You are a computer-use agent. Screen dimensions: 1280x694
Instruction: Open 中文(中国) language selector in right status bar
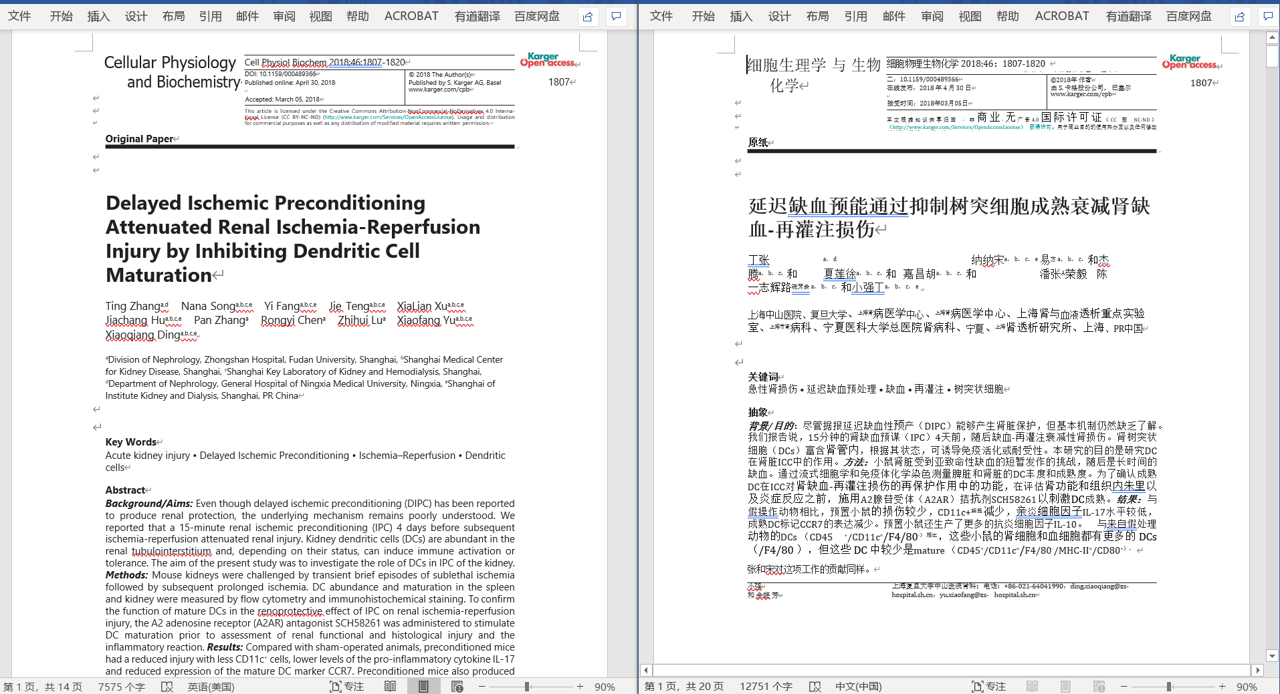point(858,687)
